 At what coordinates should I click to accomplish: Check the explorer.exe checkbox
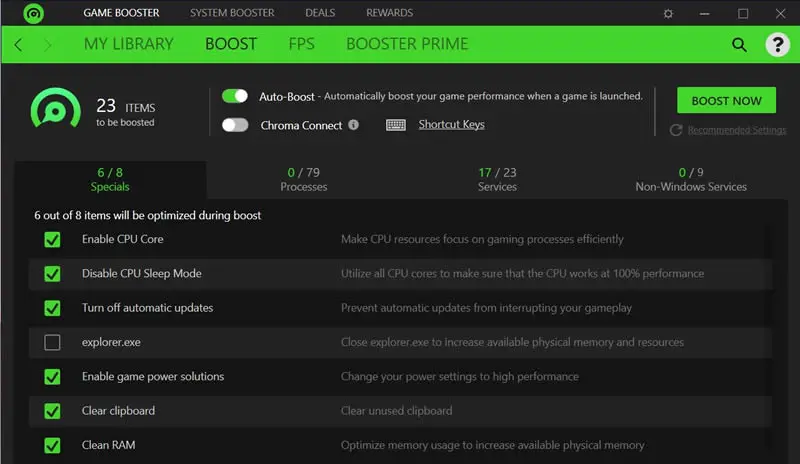[x=52, y=342]
